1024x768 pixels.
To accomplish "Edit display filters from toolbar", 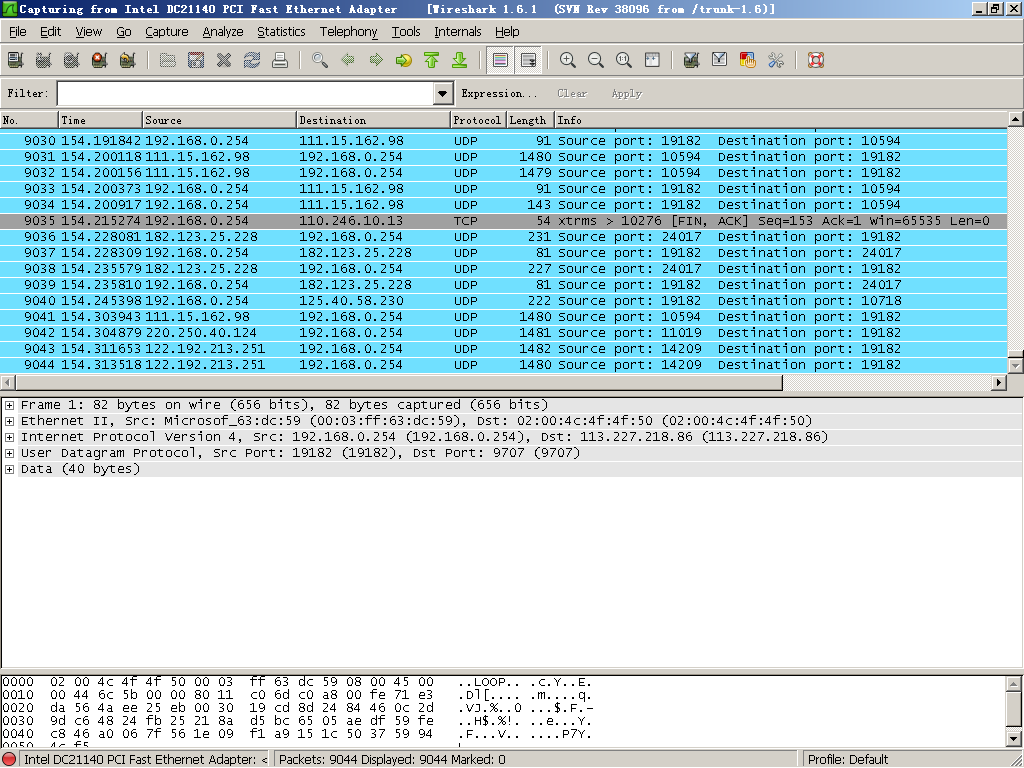I will 720,60.
